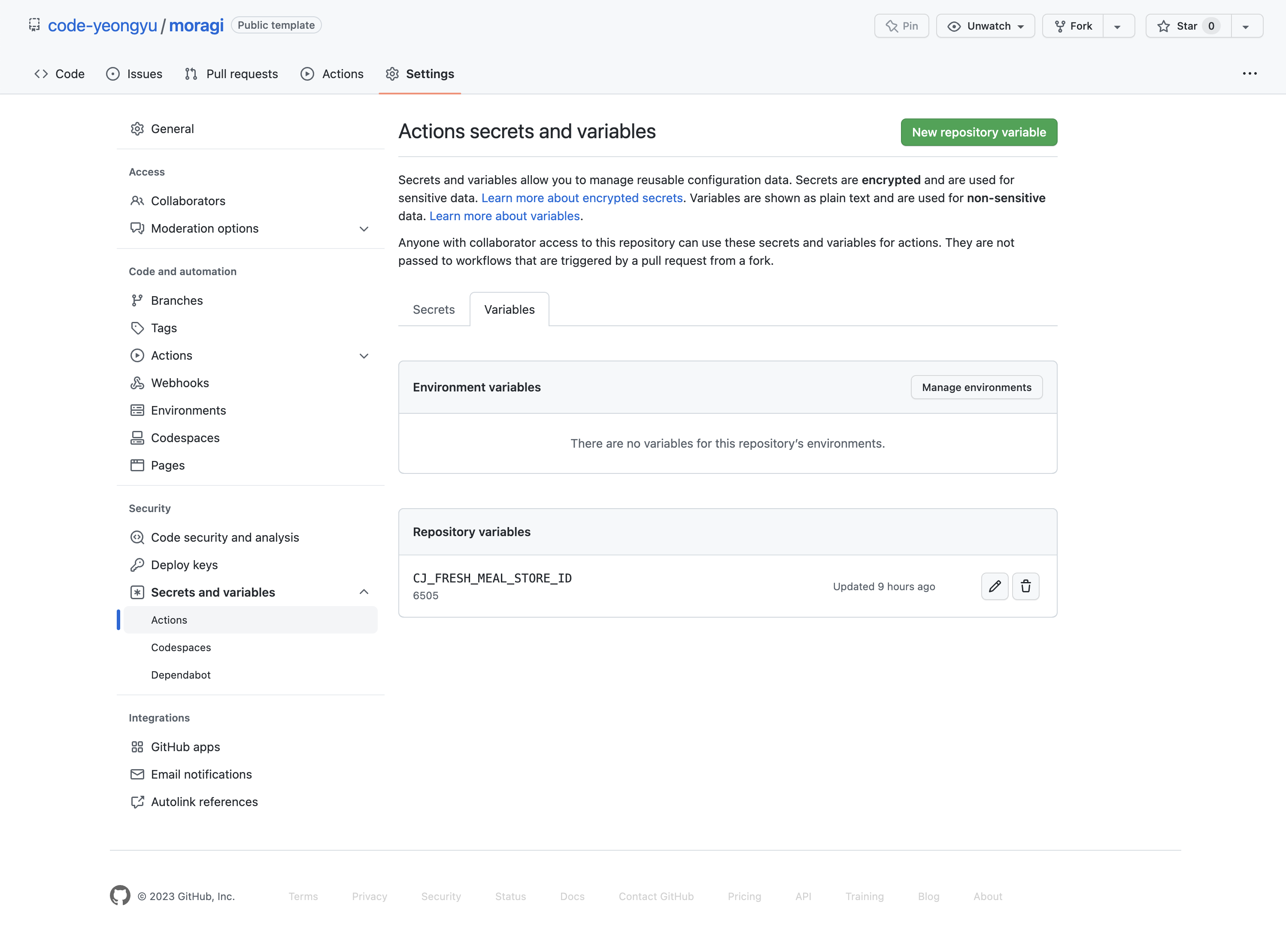Open Learn more about encrypted secrets link
The height and width of the screenshot is (952, 1286).
pyautogui.click(x=582, y=198)
